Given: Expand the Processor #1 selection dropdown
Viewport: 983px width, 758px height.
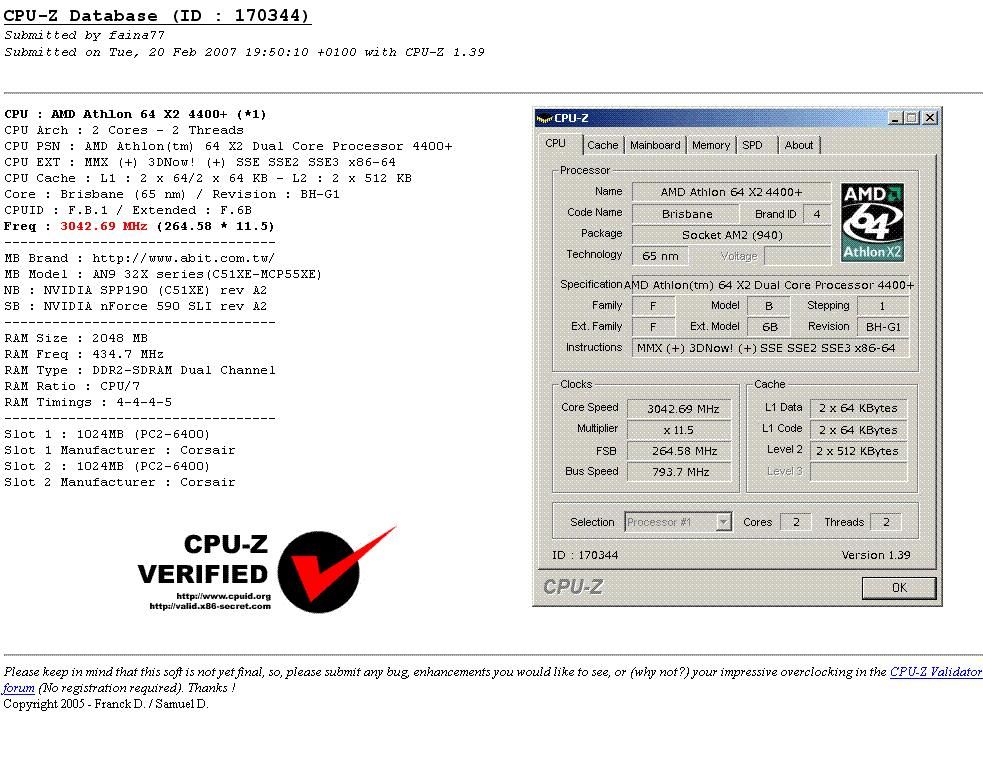Looking at the screenshot, I should (723, 522).
